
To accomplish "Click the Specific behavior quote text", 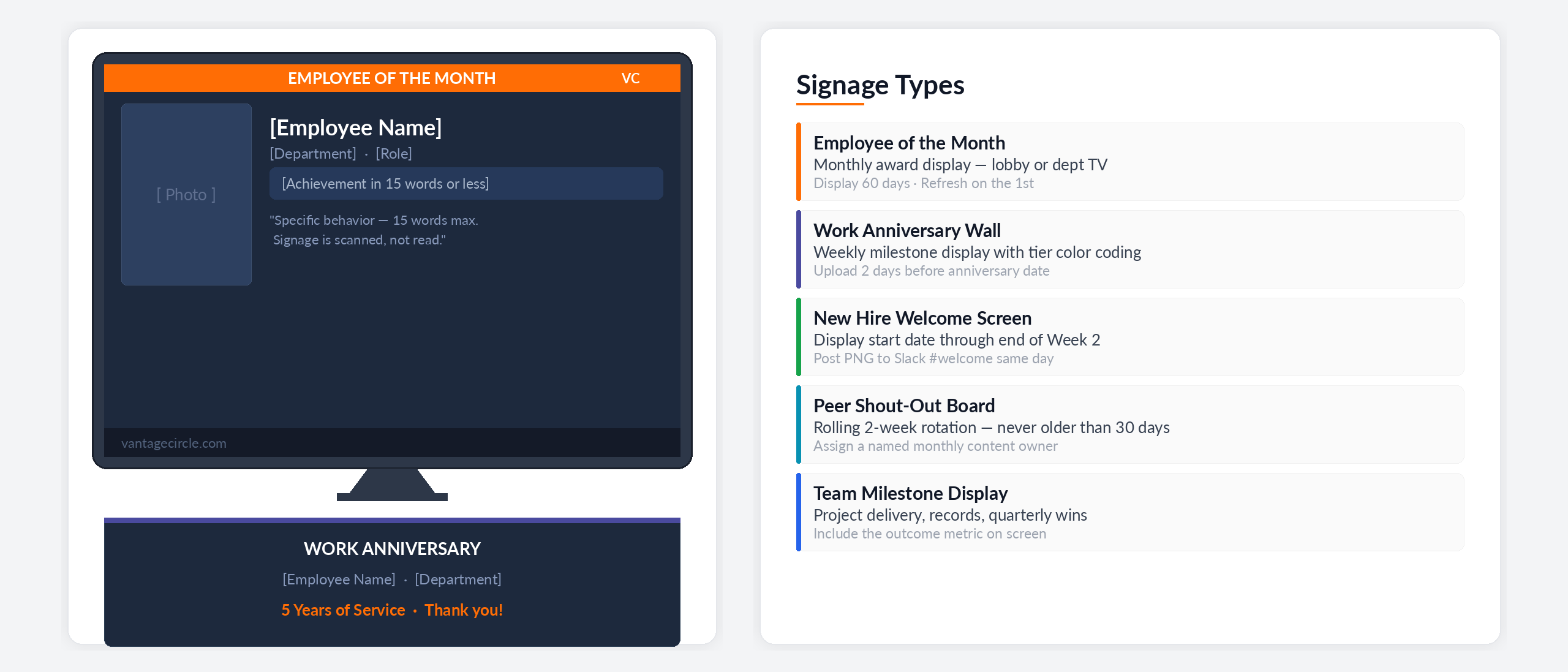I will coord(374,230).
